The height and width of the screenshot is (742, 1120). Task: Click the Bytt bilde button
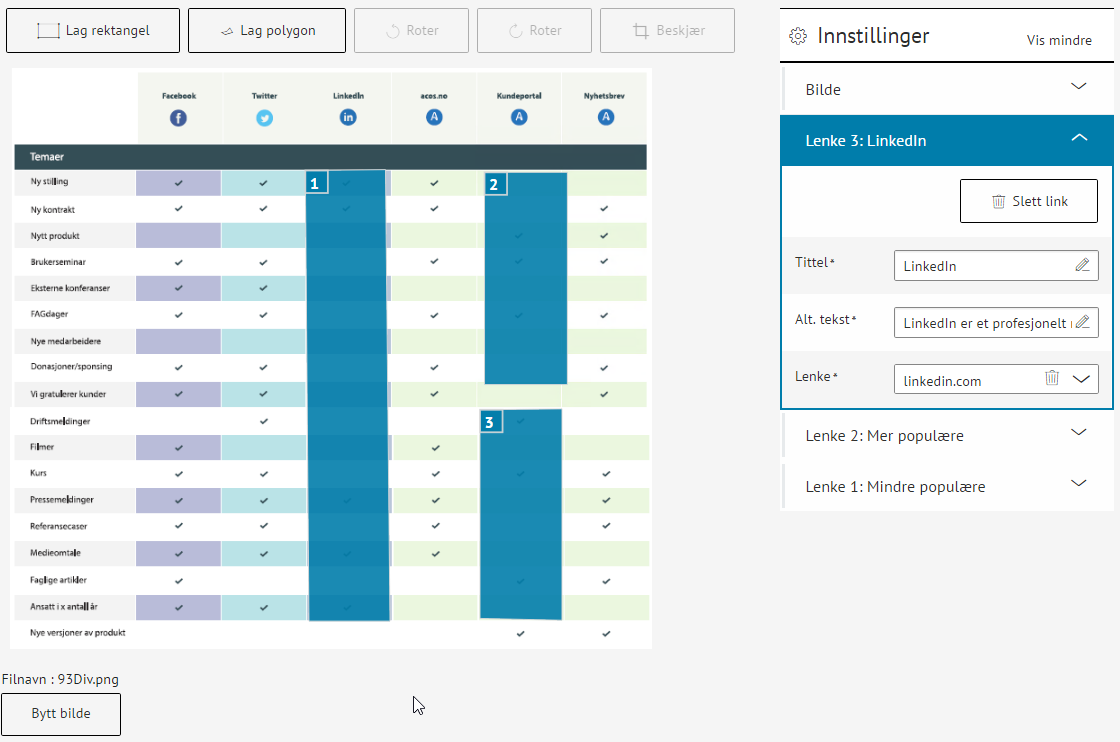click(x=61, y=714)
